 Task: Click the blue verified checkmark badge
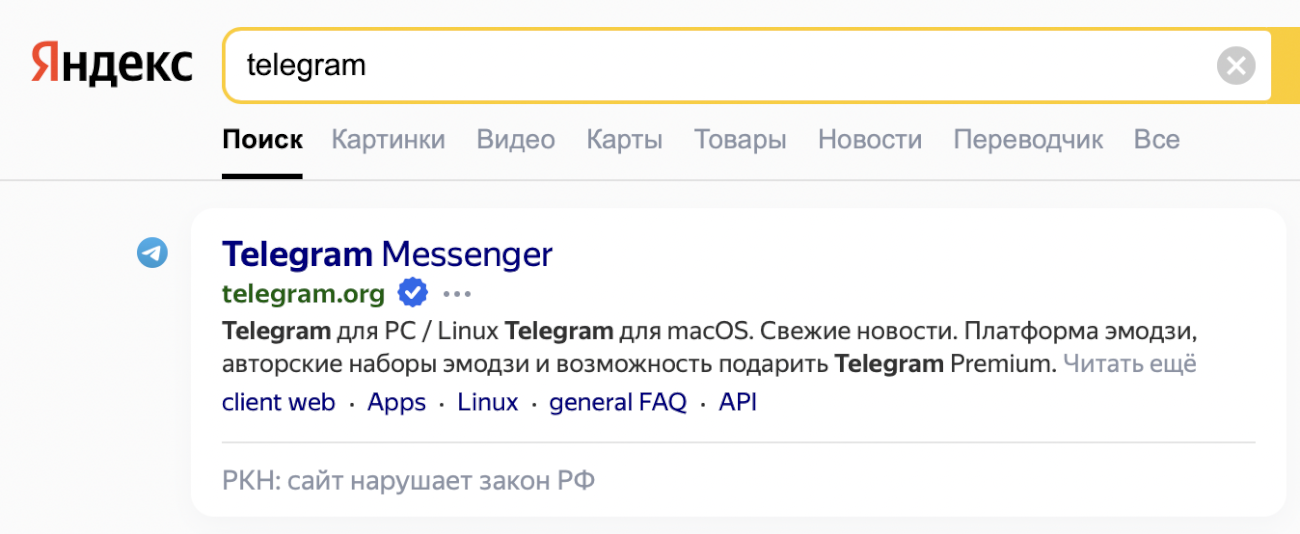tap(412, 293)
